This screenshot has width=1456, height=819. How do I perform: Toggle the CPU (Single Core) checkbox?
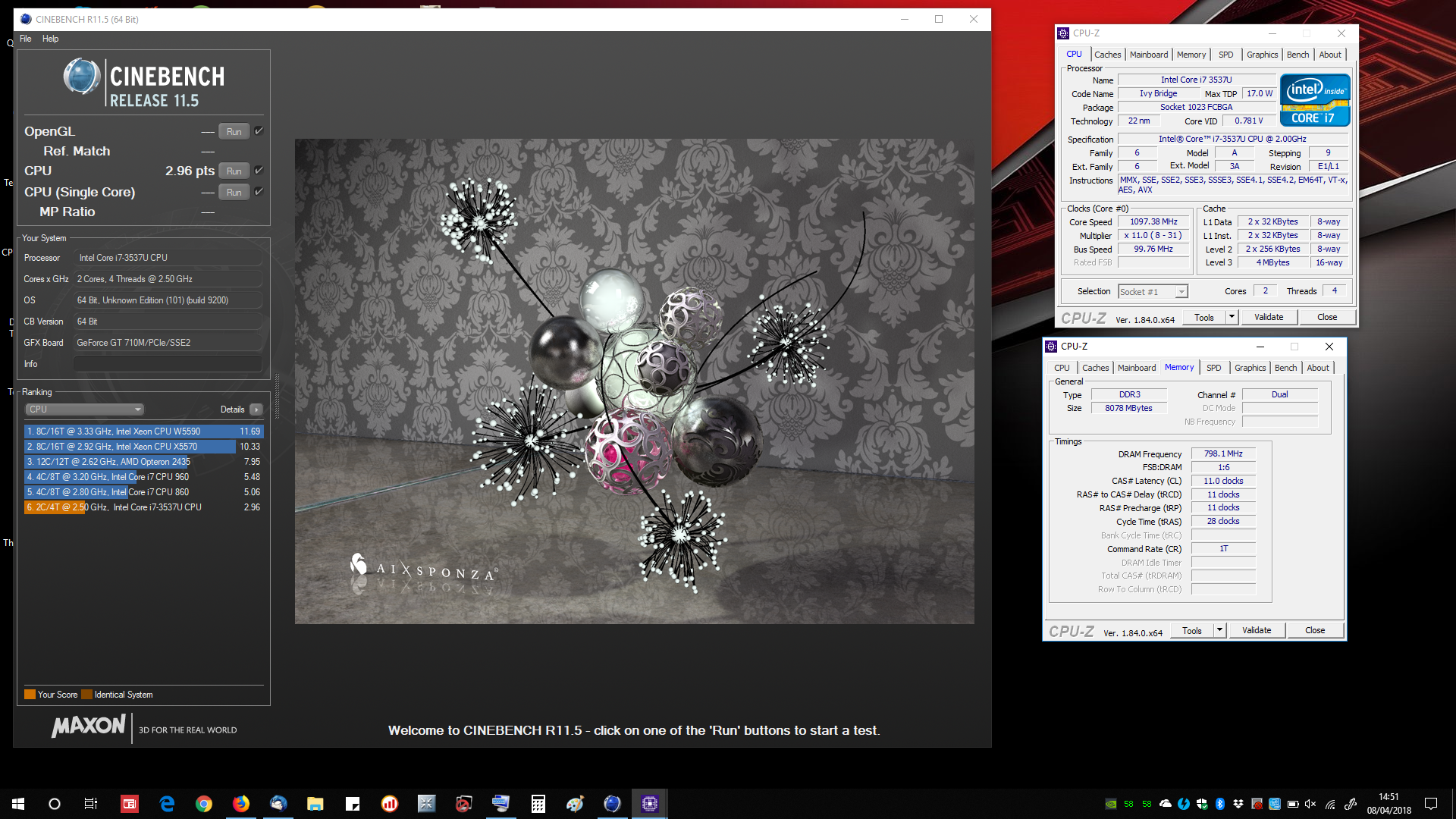[x=259, y=192]
